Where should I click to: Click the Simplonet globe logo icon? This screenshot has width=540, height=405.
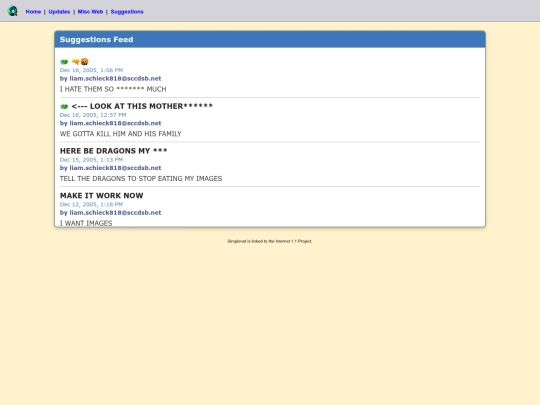click(13, 11)
